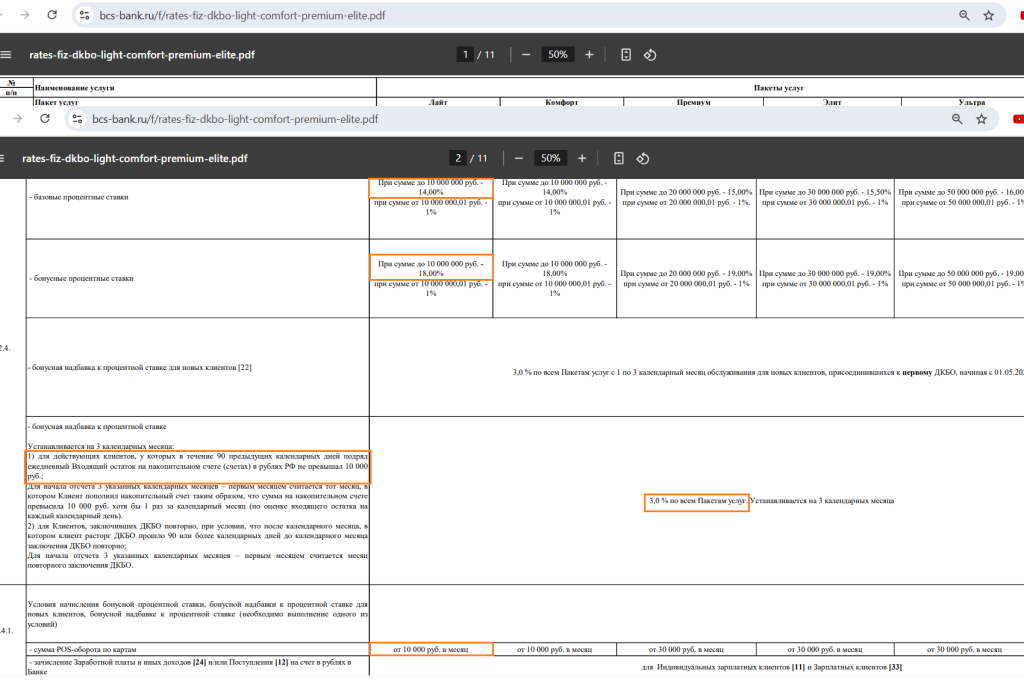Click row label '- сумма POS-оборота по картам'
The height and width of the screenshot is (693, 1024).
pos(83,649)
